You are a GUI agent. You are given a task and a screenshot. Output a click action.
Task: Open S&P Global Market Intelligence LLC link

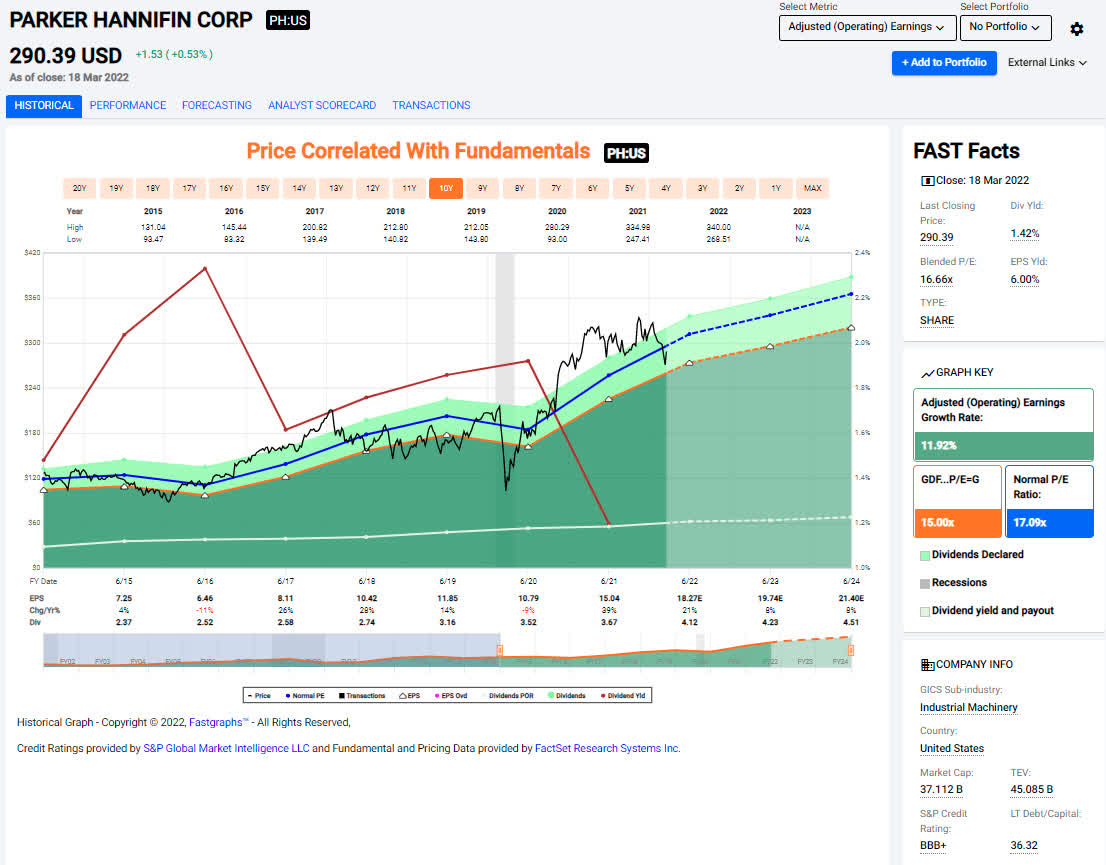coord(226,749)
